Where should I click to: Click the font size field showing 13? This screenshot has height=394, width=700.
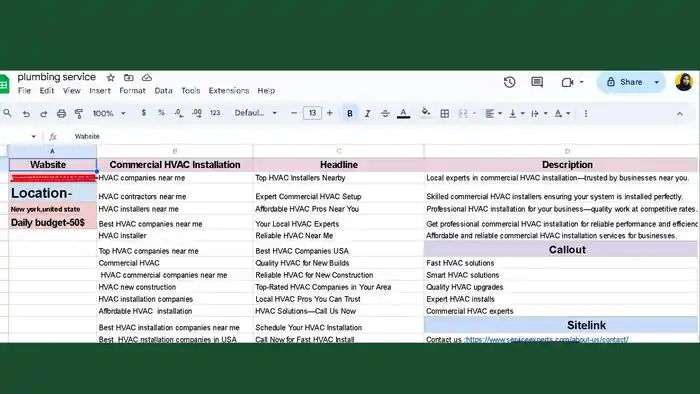point(312,113)
